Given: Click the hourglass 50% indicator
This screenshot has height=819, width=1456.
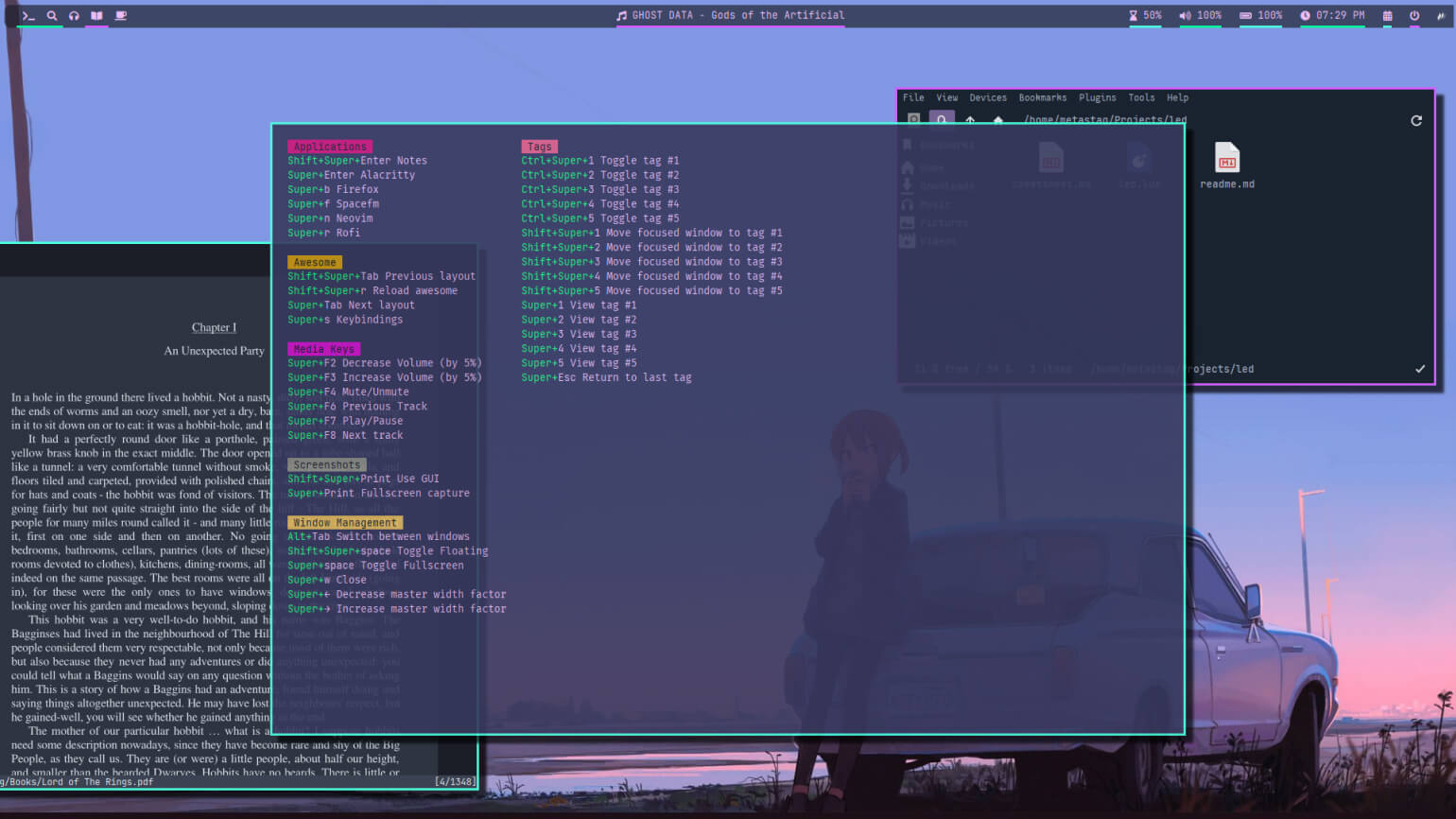Looking at the screenshot, I should click(1145, 15).
